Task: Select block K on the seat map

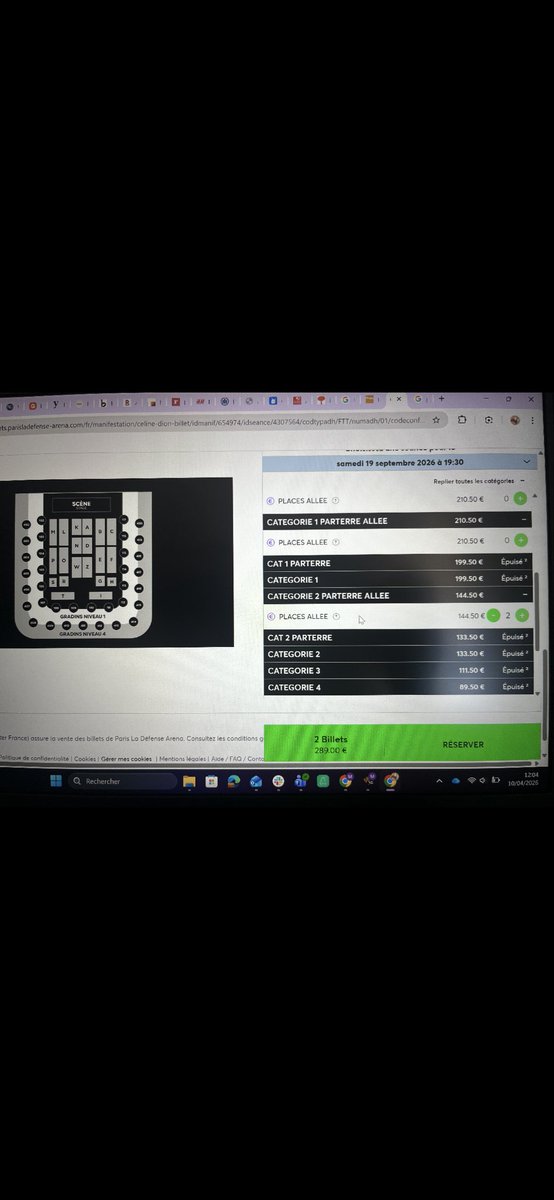Action: tap(77, 527)
